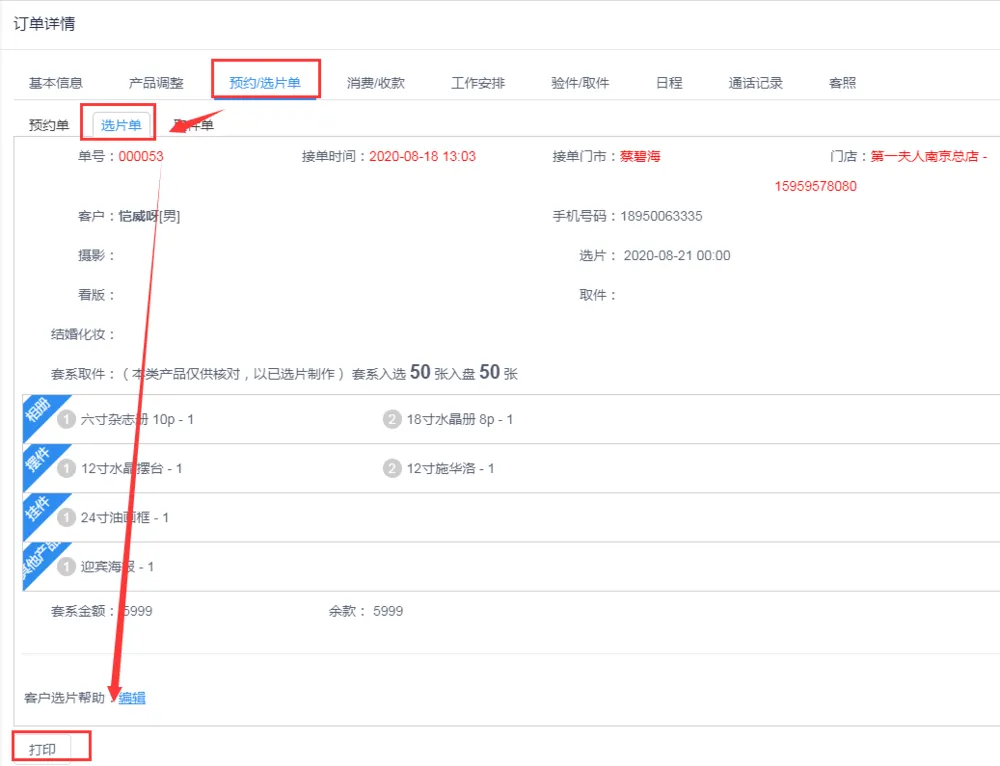Click the number 1 badge beside 24寸油画框
1000x766 pixels.
(x=67, y=517)
